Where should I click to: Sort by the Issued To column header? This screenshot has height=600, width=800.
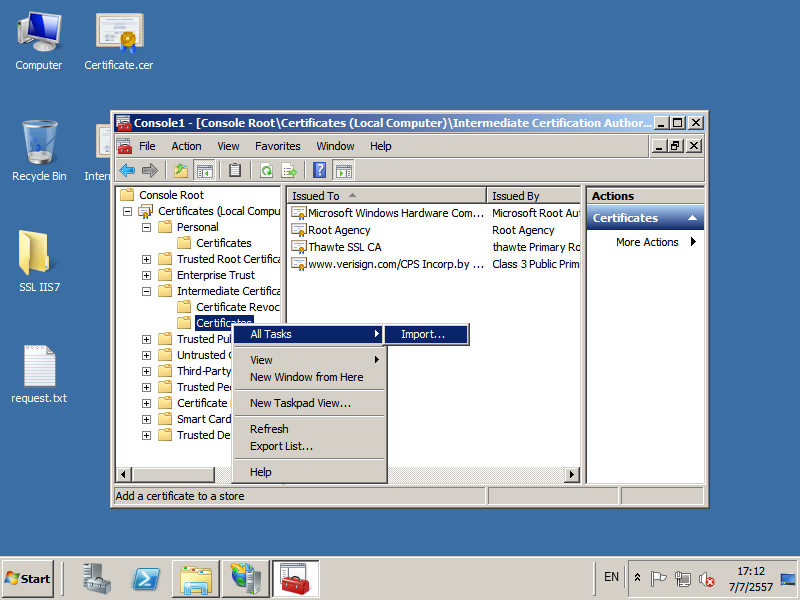(386, 196)
